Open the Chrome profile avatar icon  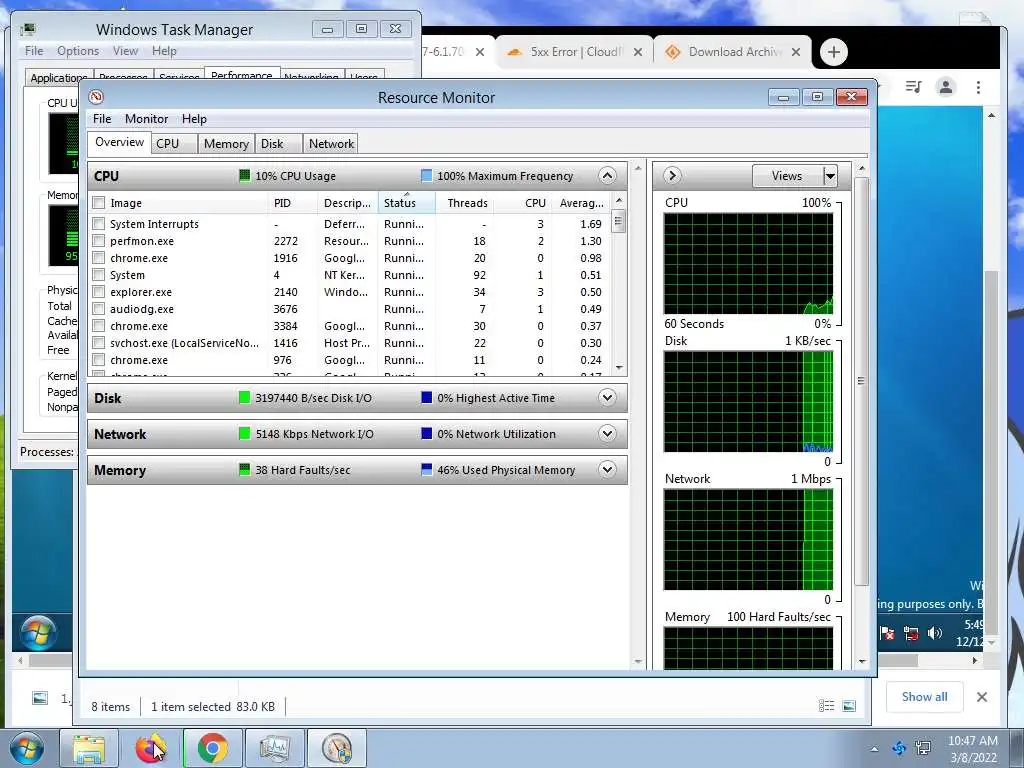click(x=946, y=87)
